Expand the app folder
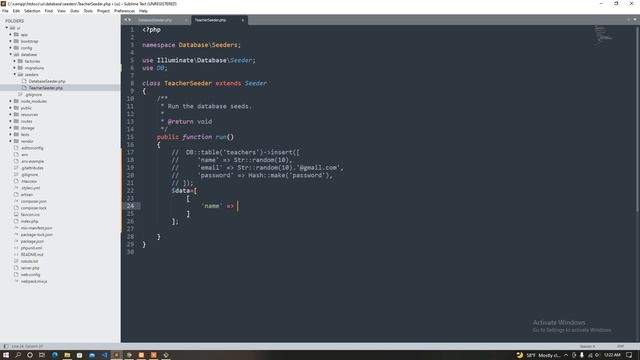This screenshot has width=640, height=360. 11,35
